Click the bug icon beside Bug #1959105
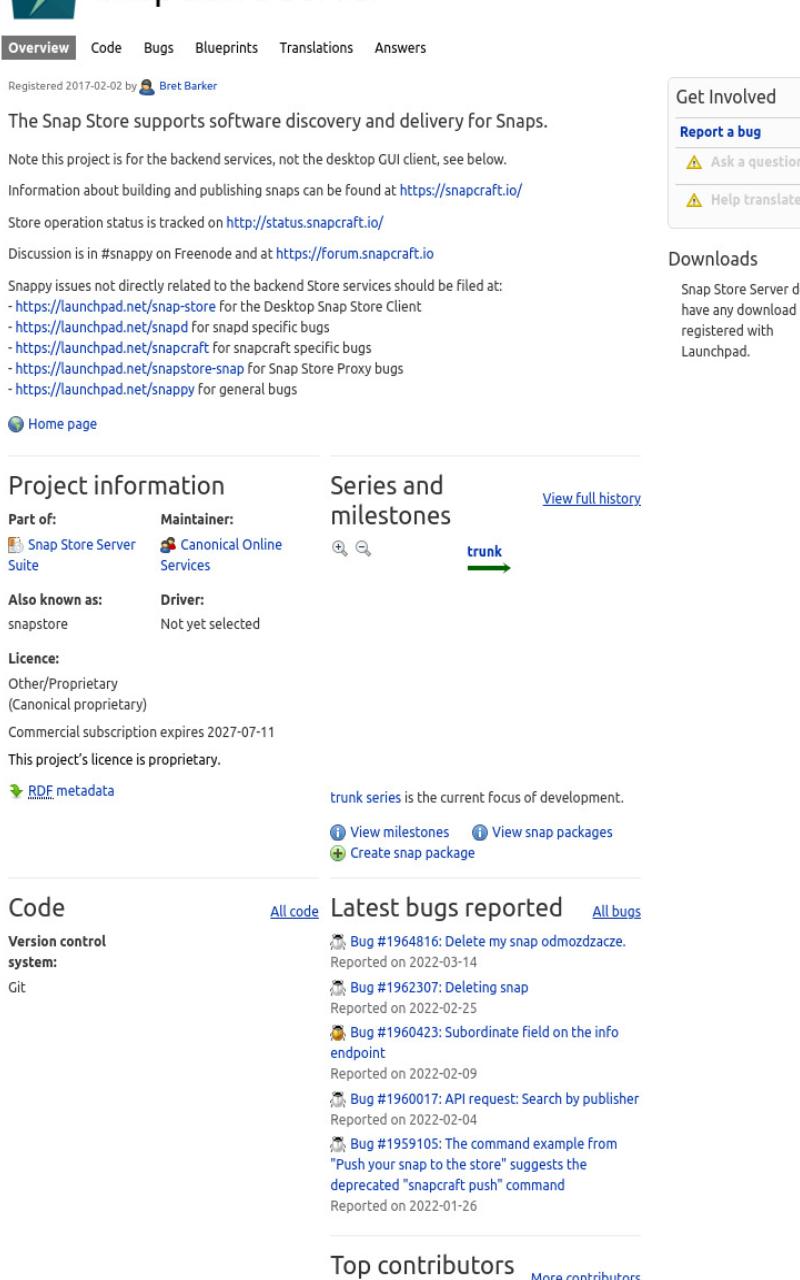The image size is (800, 1280). (x=337, y=1143)
